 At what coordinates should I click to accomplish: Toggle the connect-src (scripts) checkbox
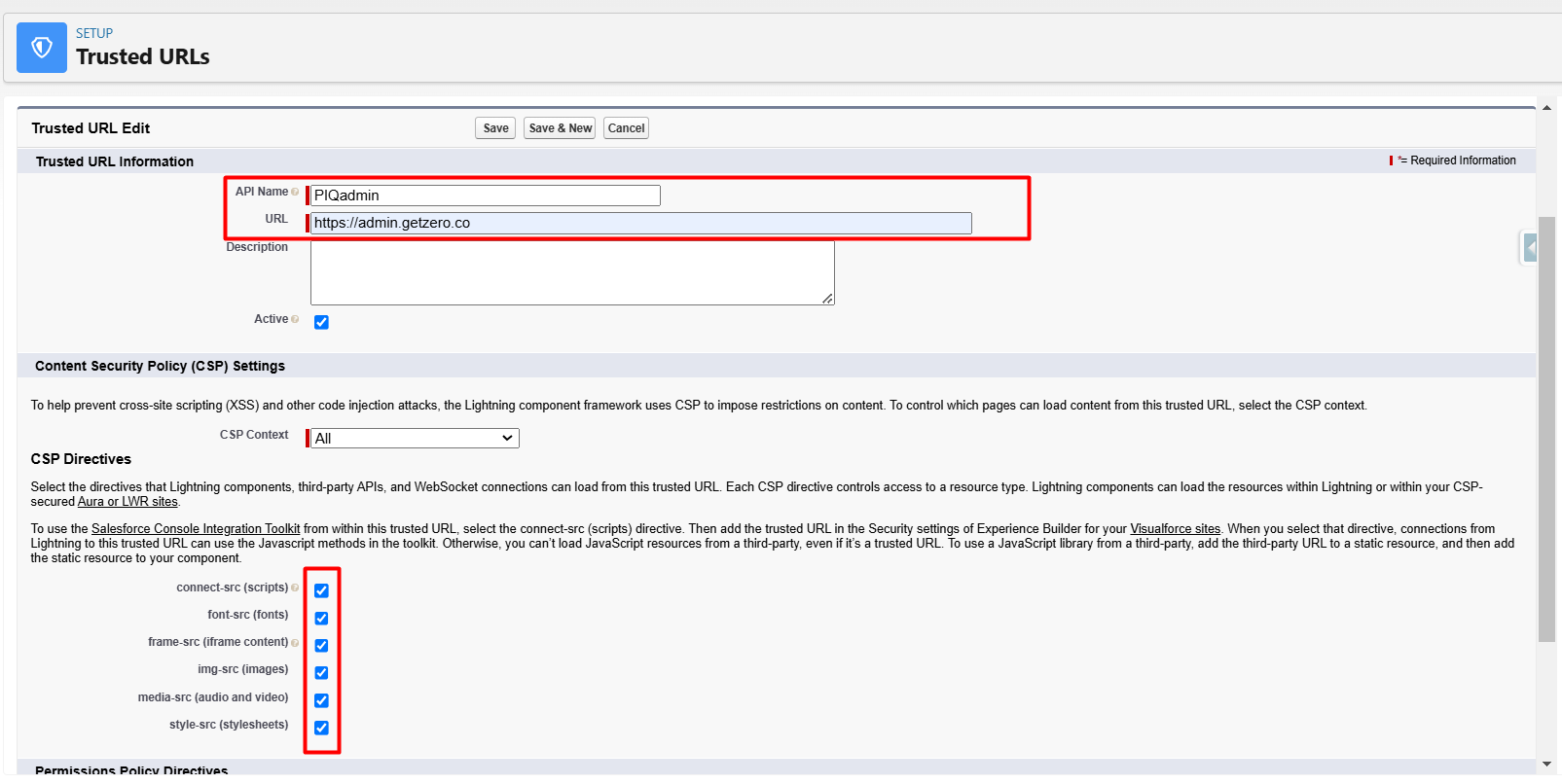(x=321, y=590)
